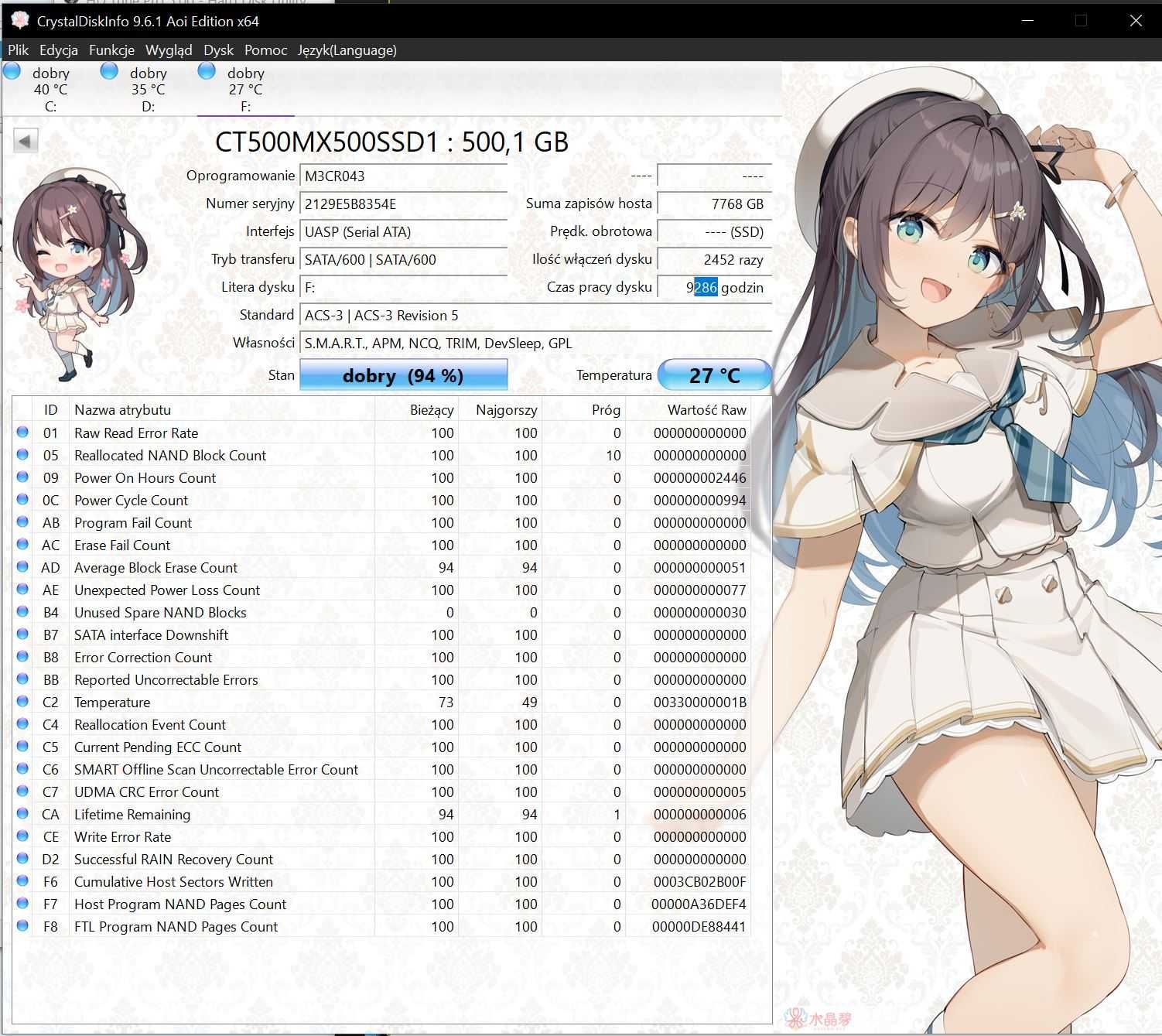Screen dimensions: 1162x1036
Task: Open the Dysk menu
Action: pyautogui.click(x=218, y=50)
